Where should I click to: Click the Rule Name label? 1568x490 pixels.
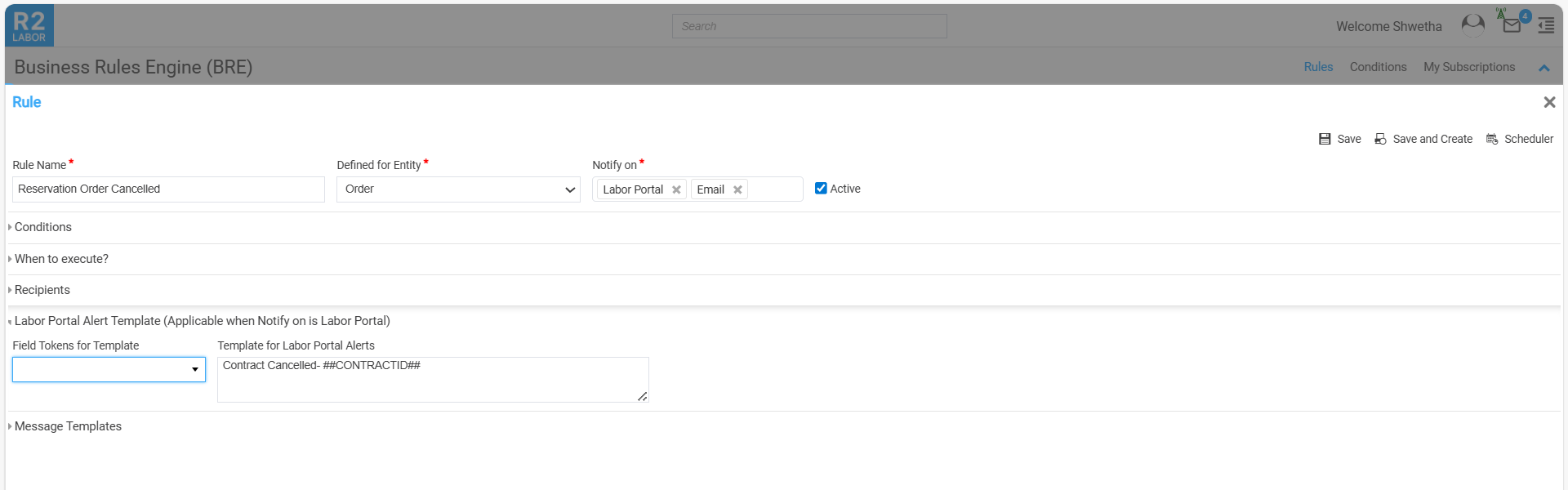point(39,165)
